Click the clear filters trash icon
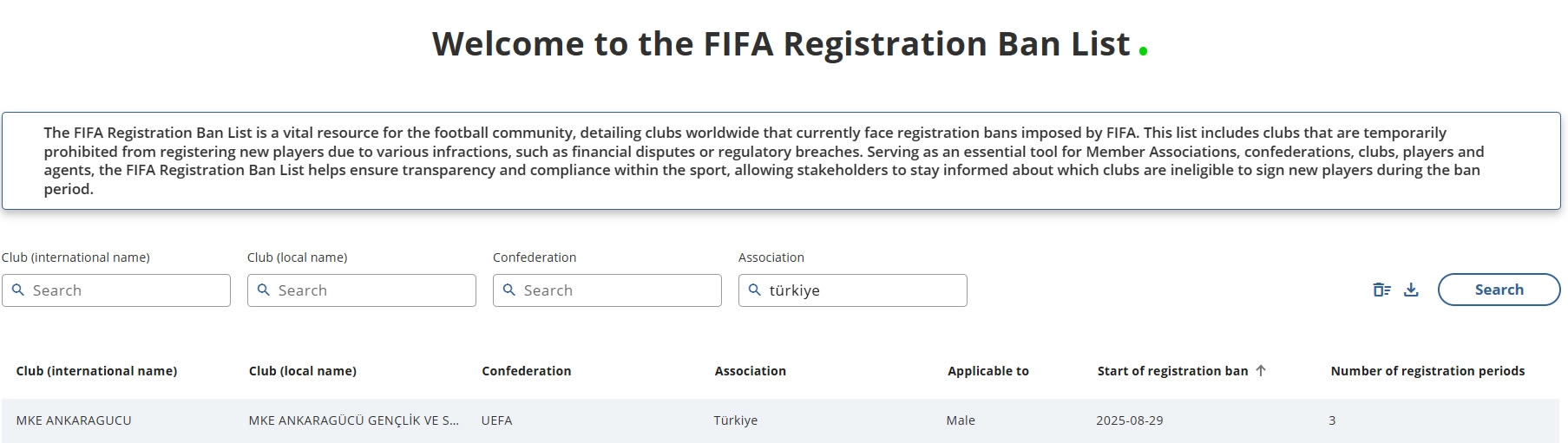This screenshot has width=1568, height=443. pos(1381,290)
